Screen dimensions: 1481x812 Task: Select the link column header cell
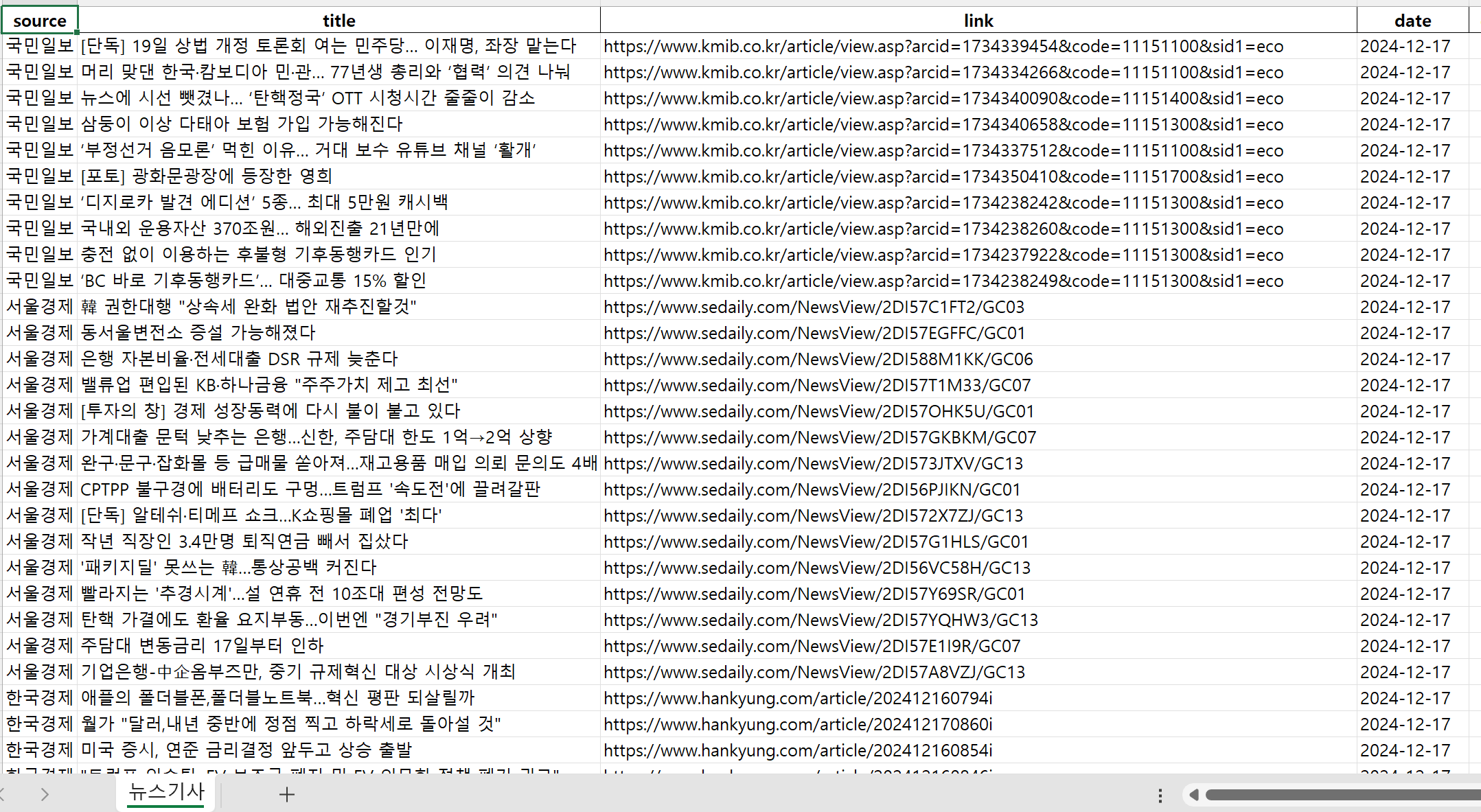978,21
